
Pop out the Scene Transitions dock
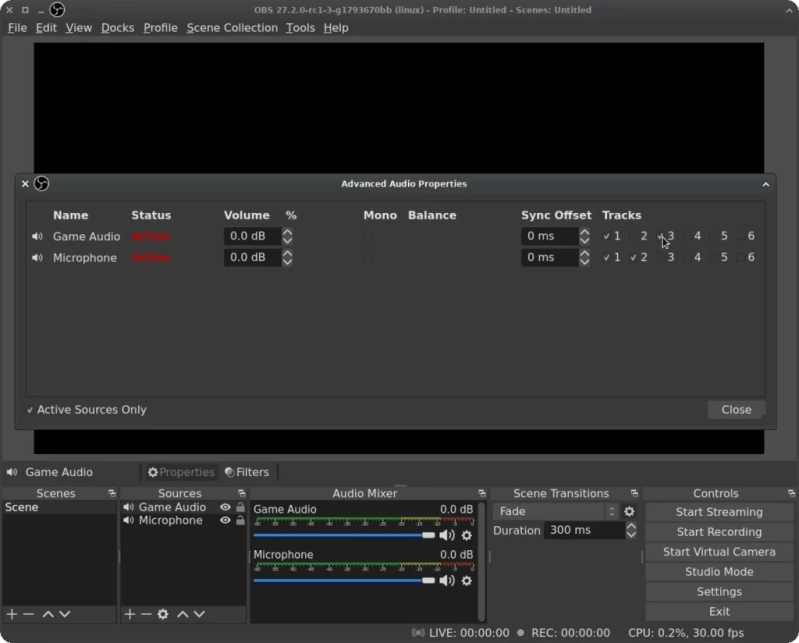coord(634,493)
